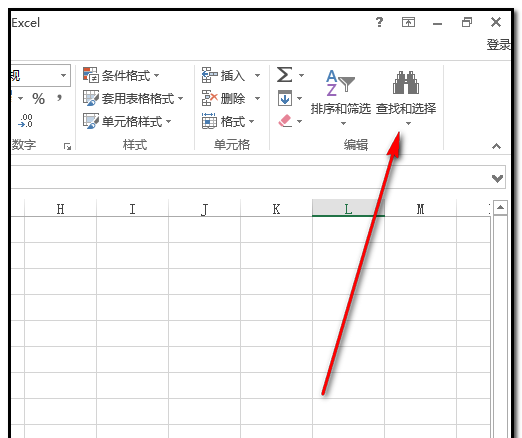Image resolution: width=522 pixels, height=438 pixels.
Task: Click Format as Table (套用表格格式) icon
Action: coord(91,98)
